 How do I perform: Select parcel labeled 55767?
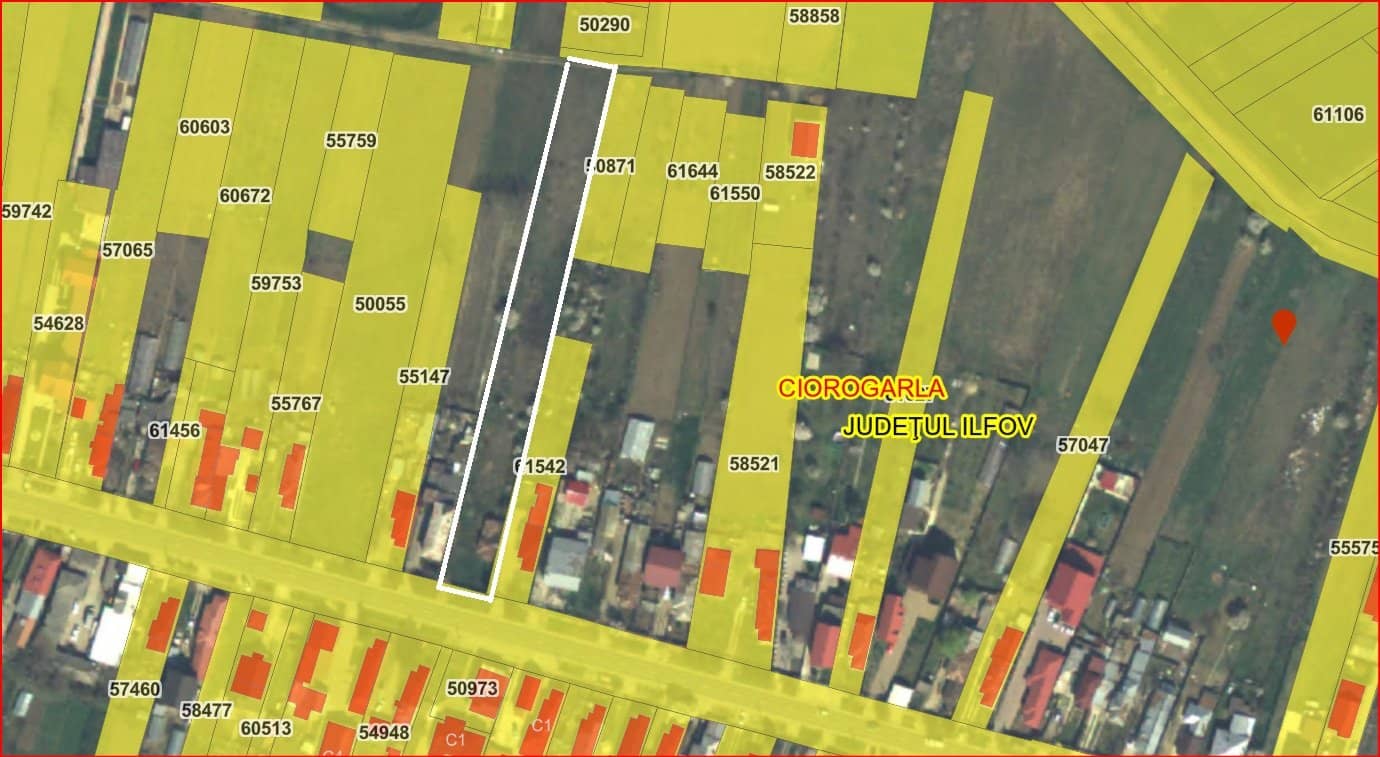296,403
